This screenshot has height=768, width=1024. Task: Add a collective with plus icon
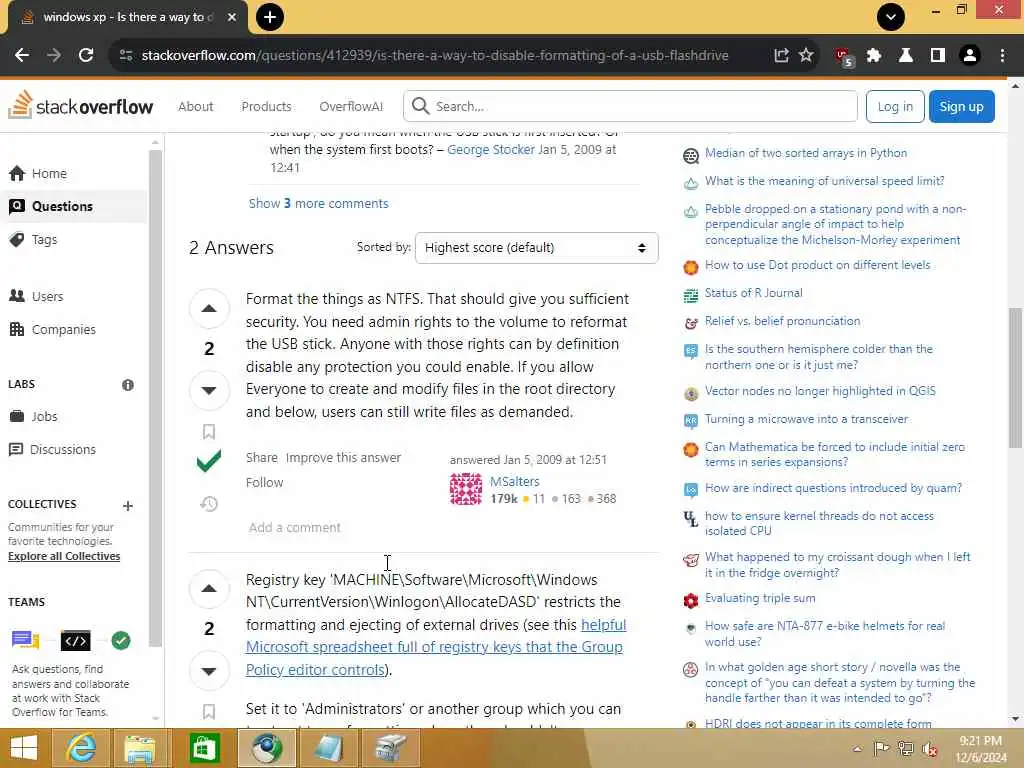click(x=128, y=505)
